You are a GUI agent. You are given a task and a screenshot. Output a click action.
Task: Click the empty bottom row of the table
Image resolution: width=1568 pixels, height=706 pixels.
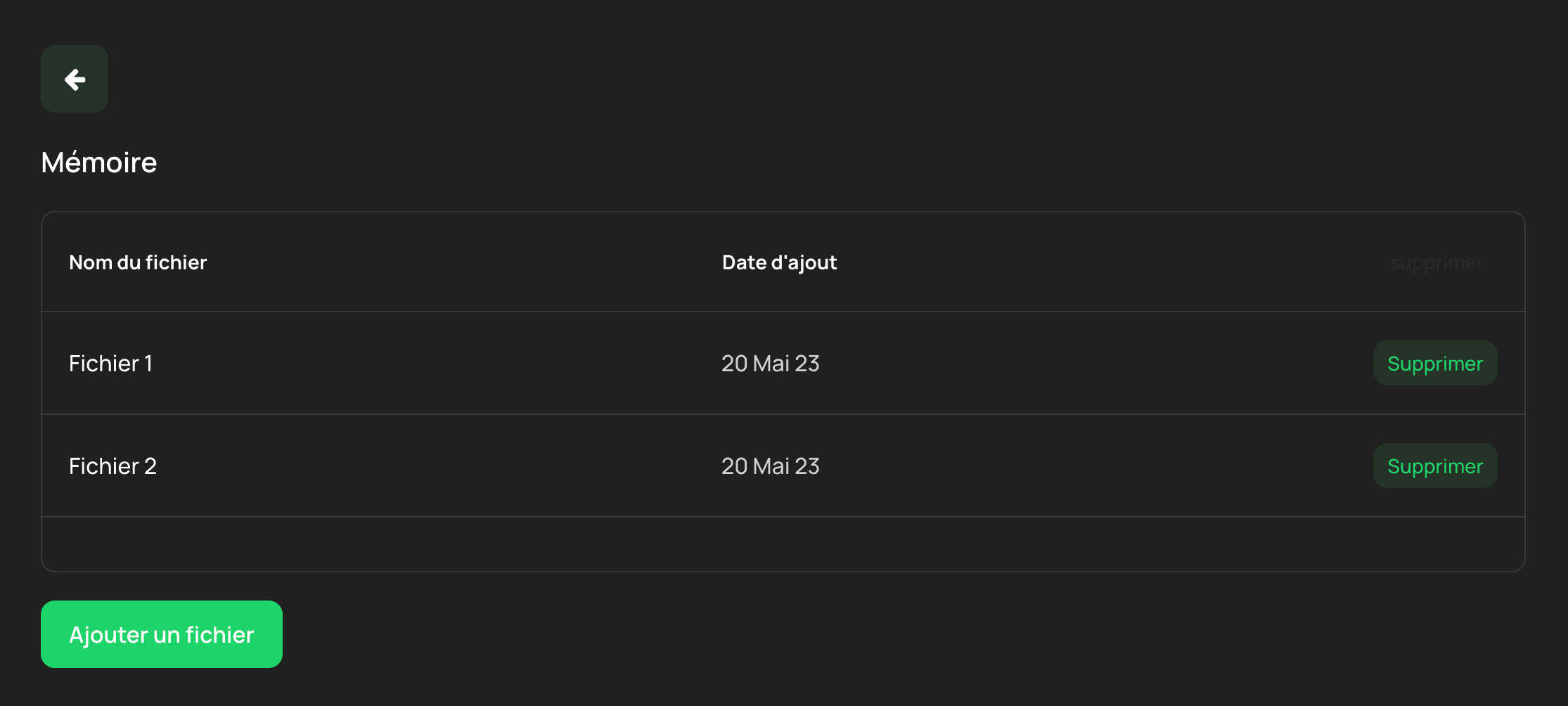point(783,544)
